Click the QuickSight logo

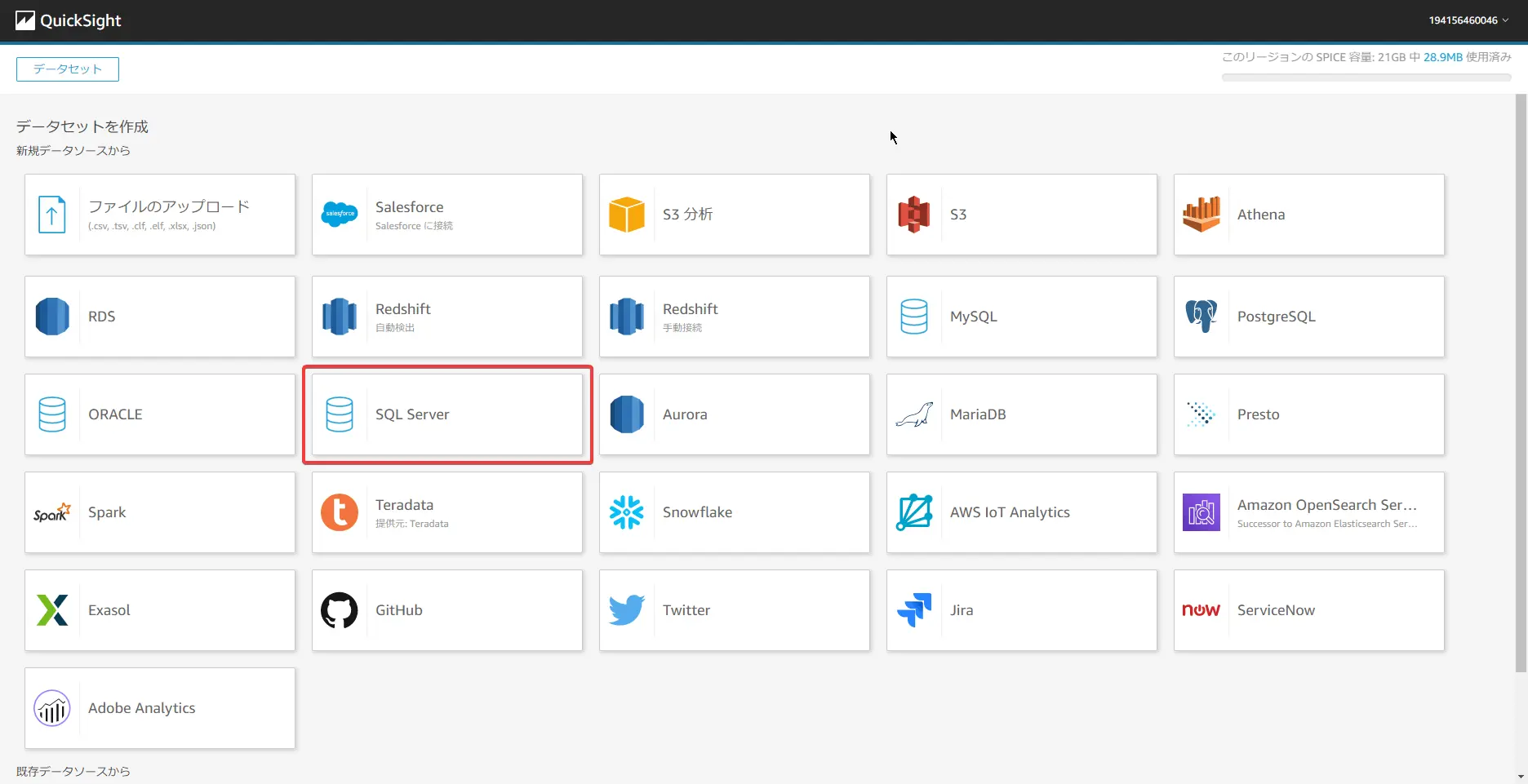tap(69, 20)
